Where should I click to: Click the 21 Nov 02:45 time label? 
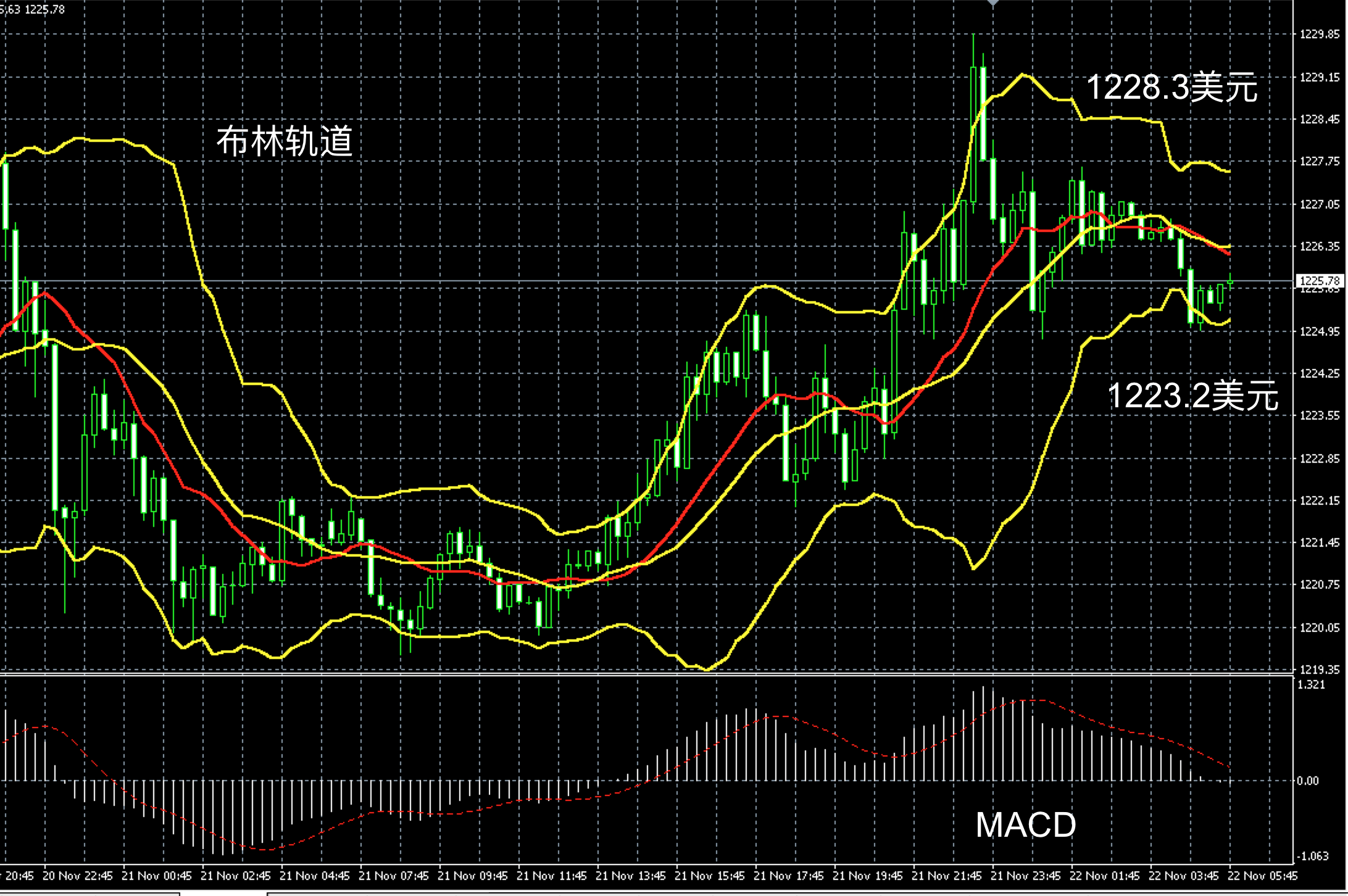coord(236,876)
